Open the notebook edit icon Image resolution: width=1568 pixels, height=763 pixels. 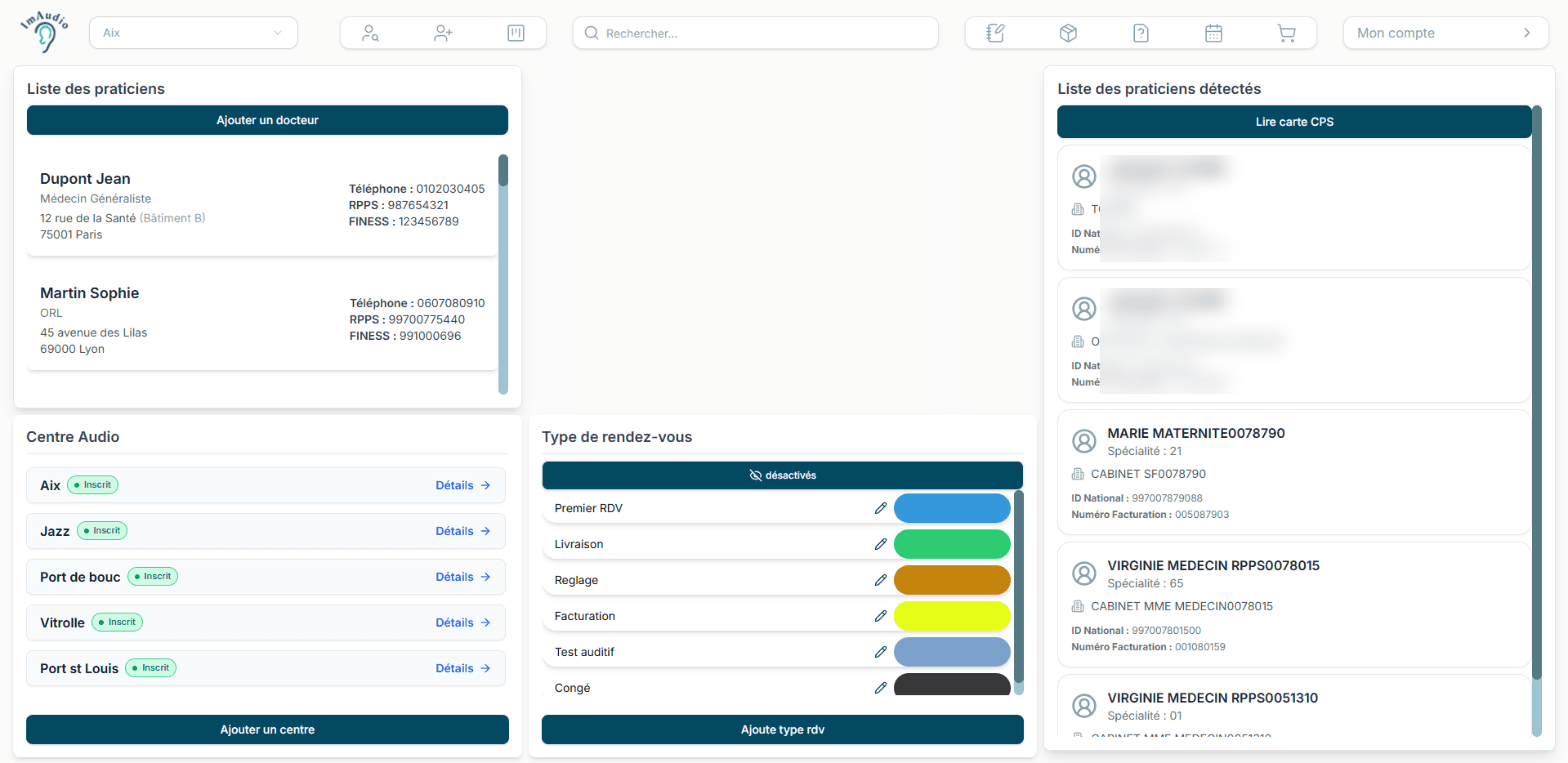click(x=995, y=33)
